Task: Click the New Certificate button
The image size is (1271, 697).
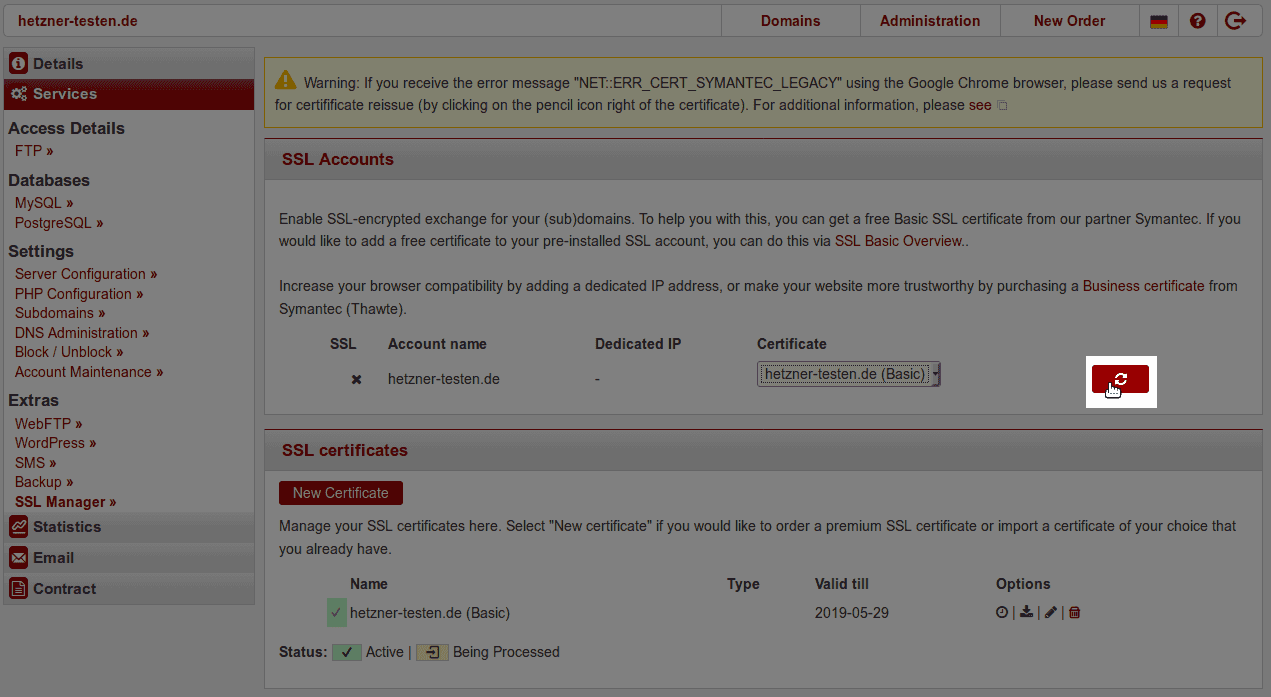Action: tap(340, 492)
